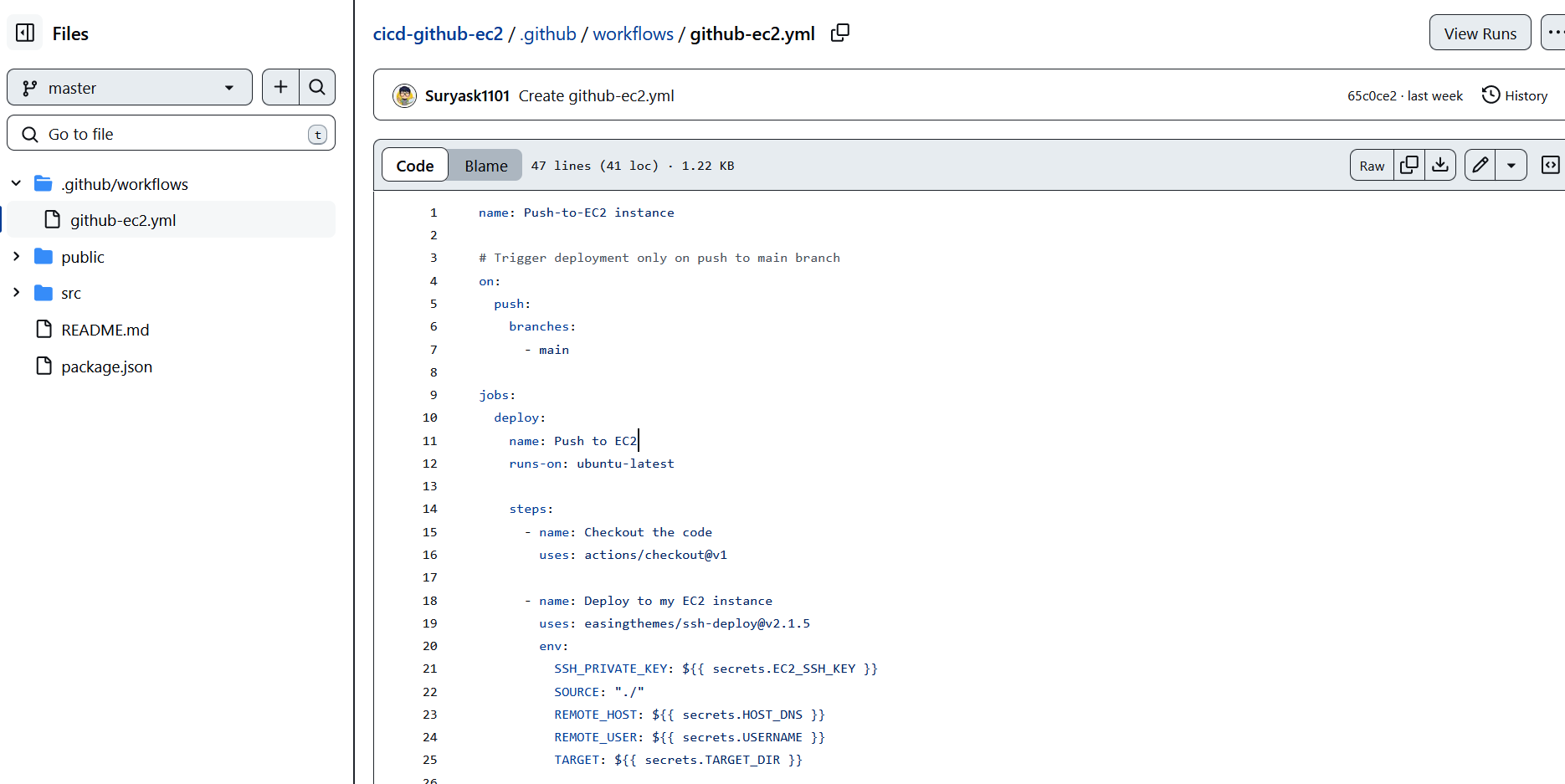The image size is (1565, 784).
Task: Select github-ec2.yml in the file tree
Action: point(123,220)
